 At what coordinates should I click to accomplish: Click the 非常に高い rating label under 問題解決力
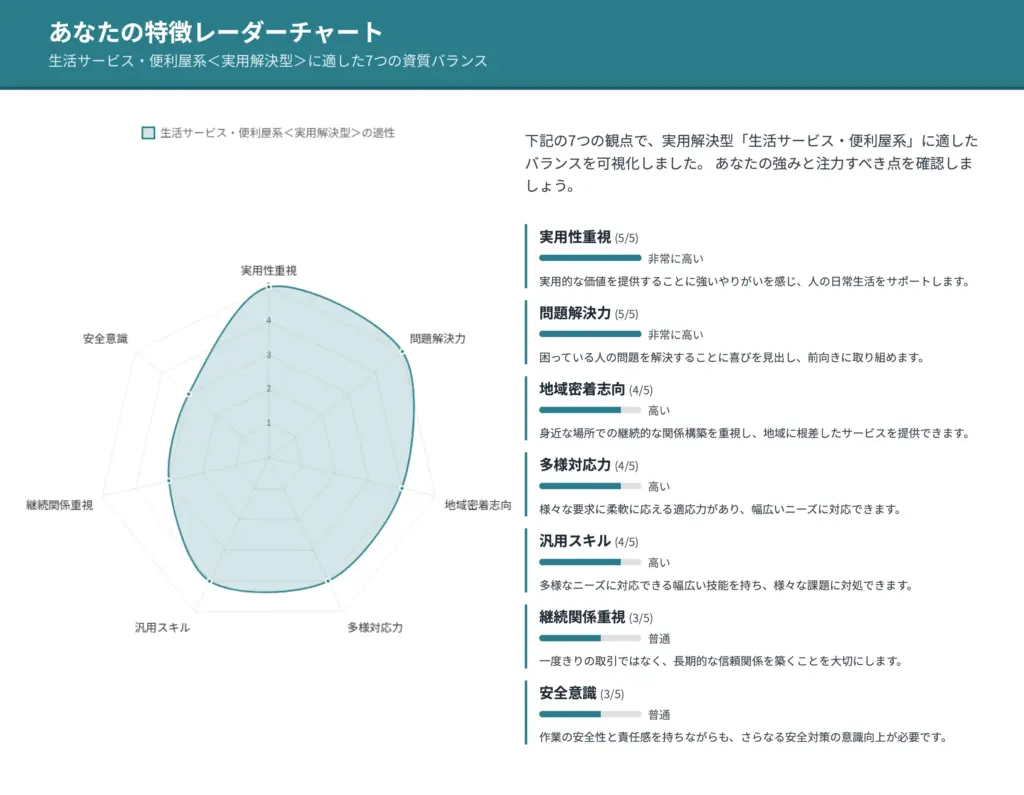pos(677,334)
